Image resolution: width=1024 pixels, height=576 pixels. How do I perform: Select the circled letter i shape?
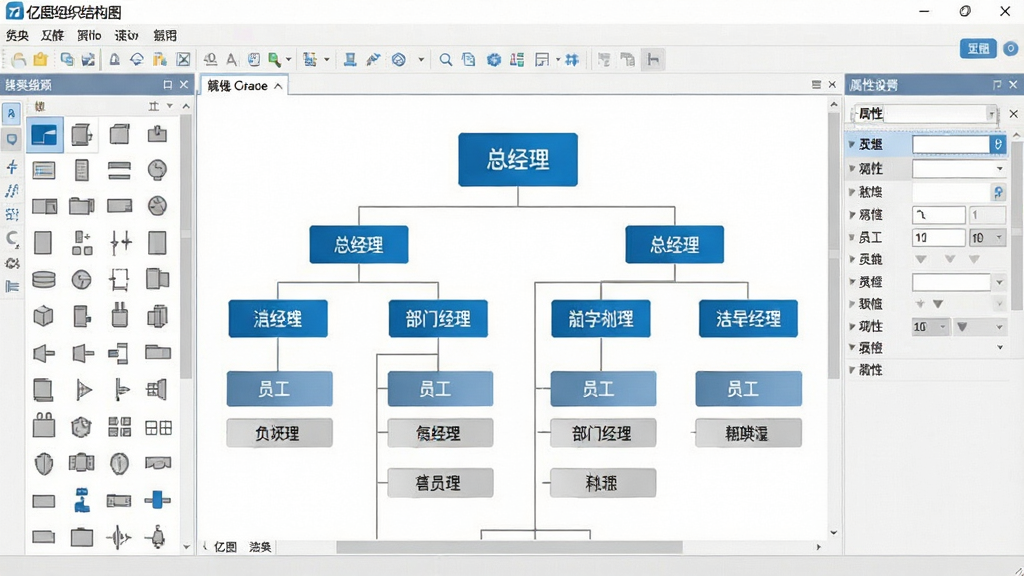[x=119, y=464]
